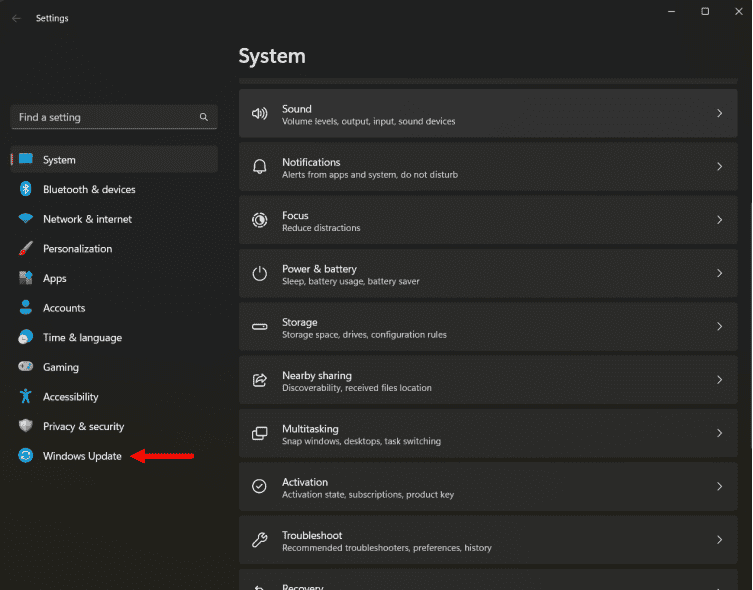Image resolution: width=753 pixels, height=590 pixels.
Task: Open the Multitasking settings row
Action: (x=488, y=433)
